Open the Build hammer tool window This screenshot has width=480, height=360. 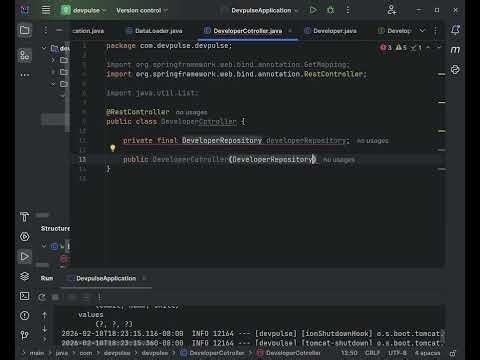tap(24, 217)
